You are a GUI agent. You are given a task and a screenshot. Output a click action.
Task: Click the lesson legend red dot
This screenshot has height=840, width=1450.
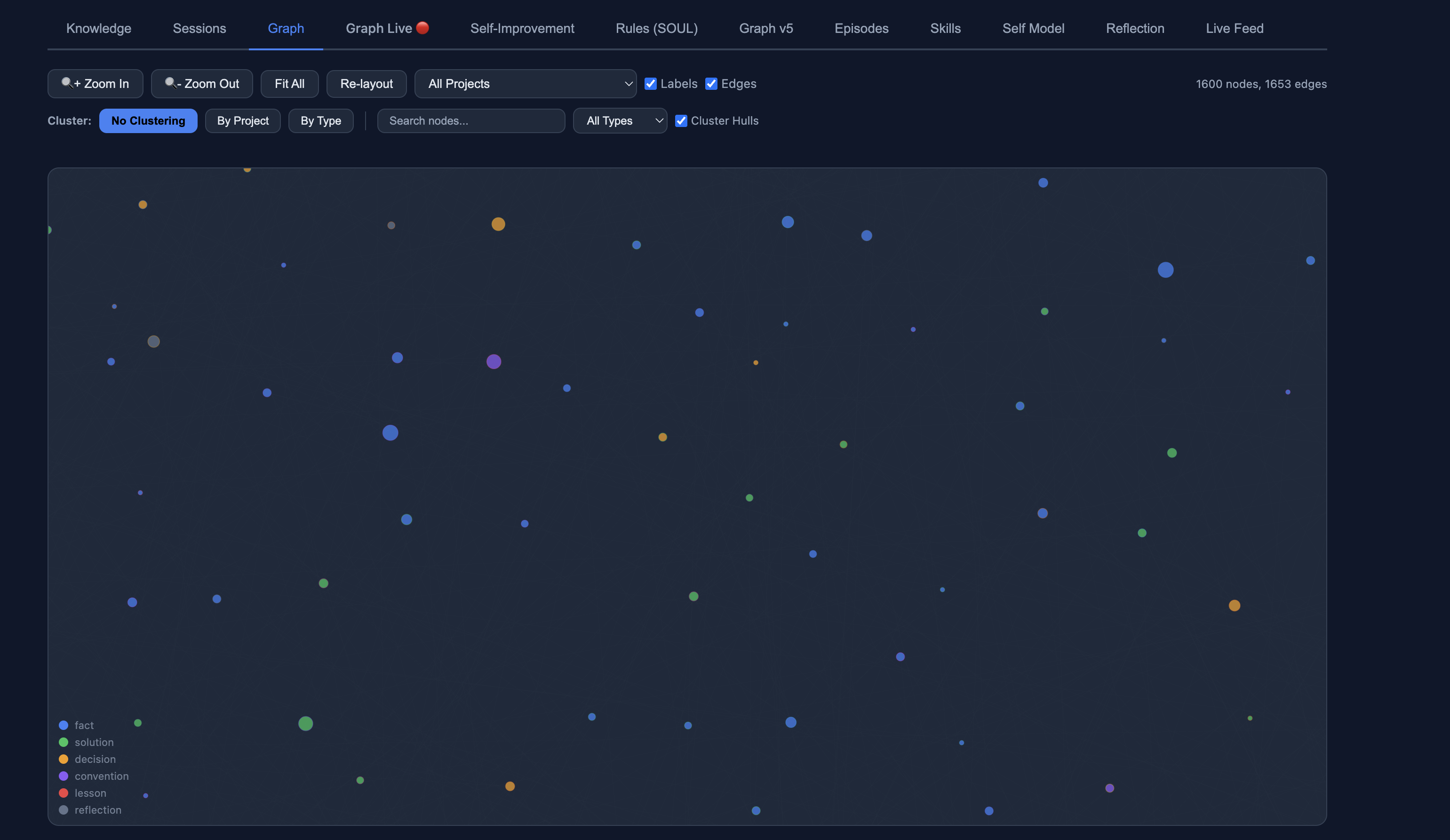coord(64,793)
